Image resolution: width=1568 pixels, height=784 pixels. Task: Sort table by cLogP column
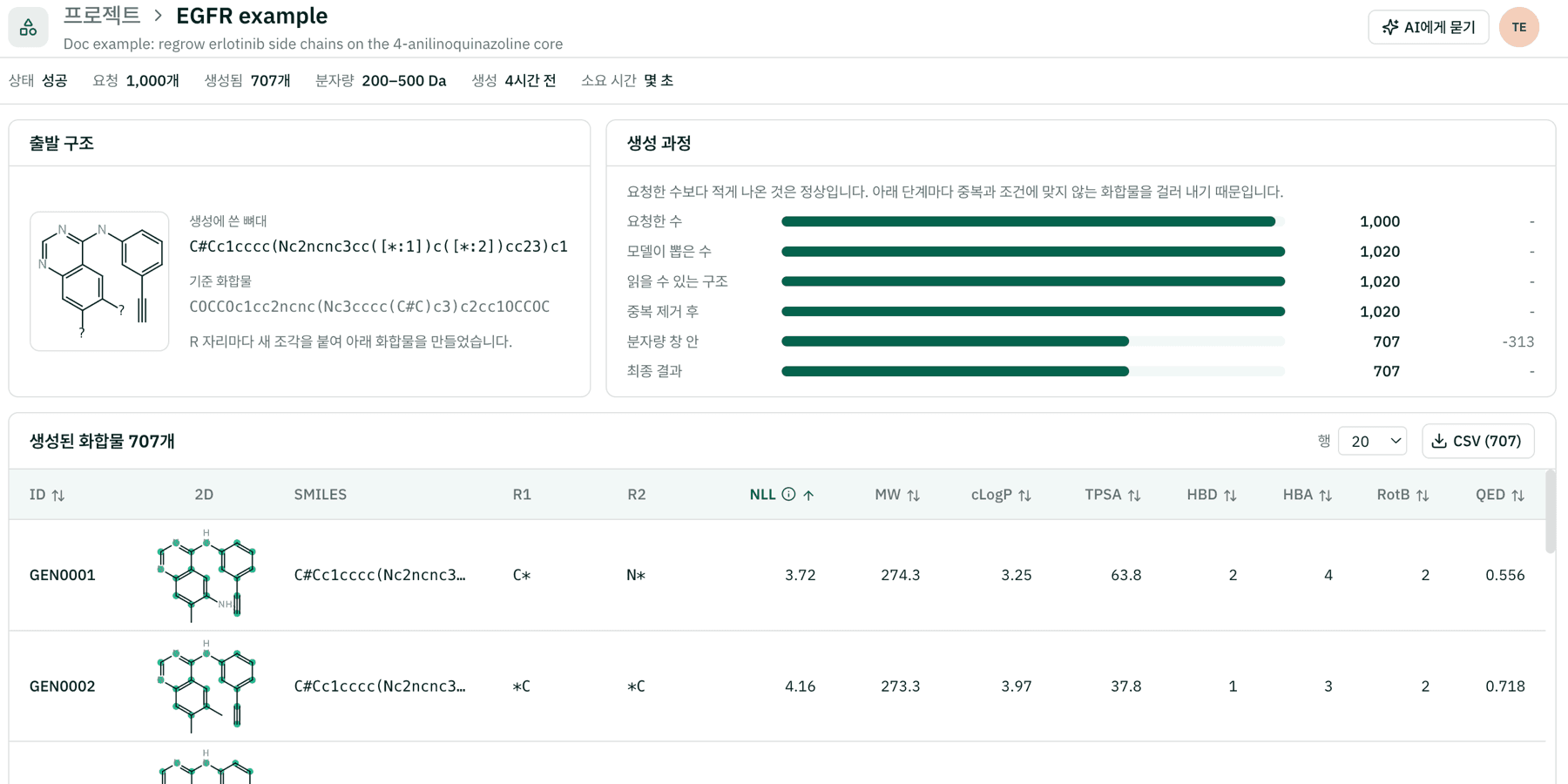point(1001,495)
